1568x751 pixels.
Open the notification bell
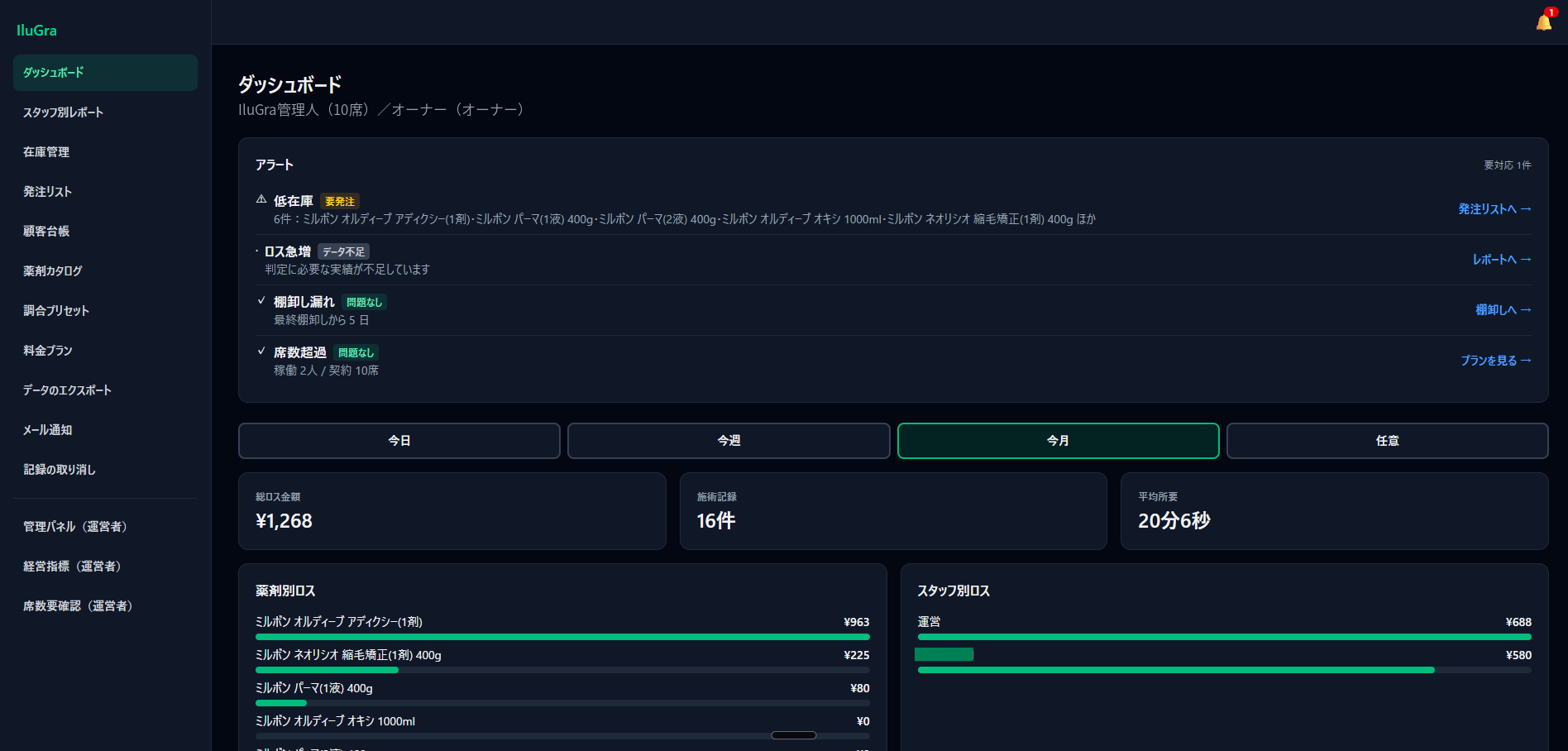point(1544,22)
